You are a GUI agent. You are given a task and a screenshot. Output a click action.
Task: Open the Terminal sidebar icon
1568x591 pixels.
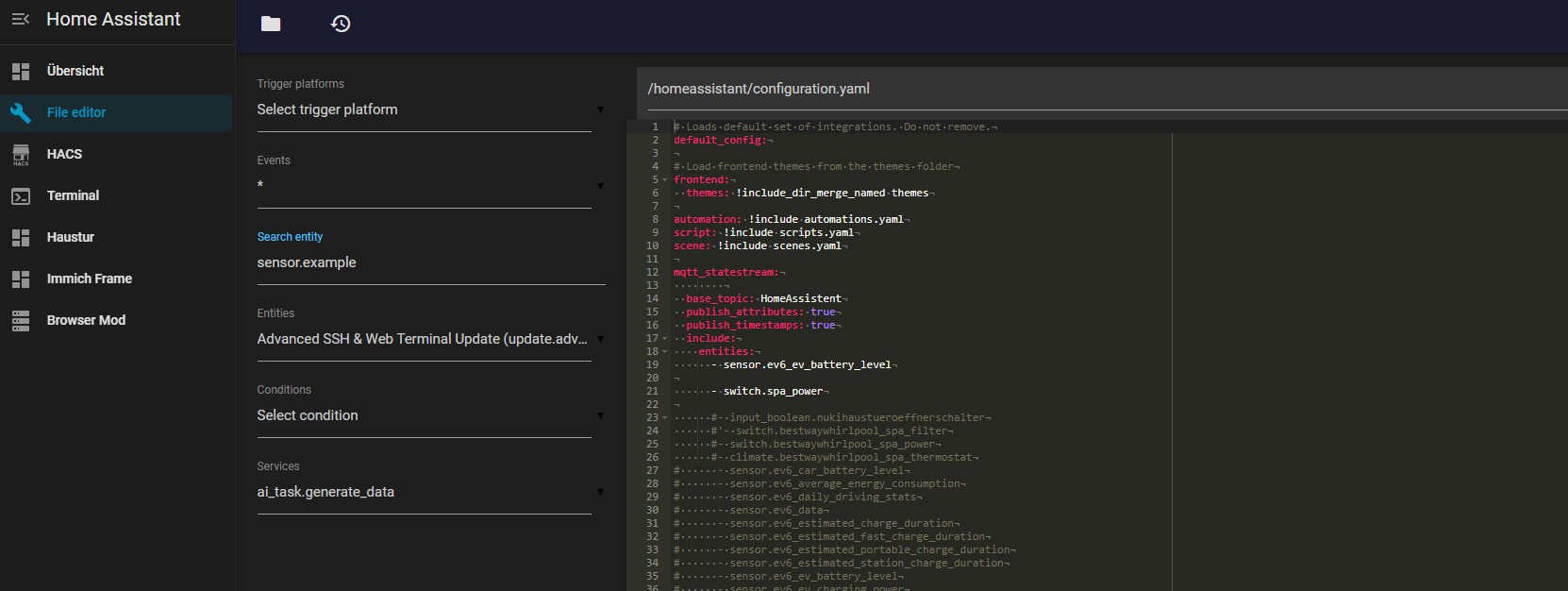[21, 195]
